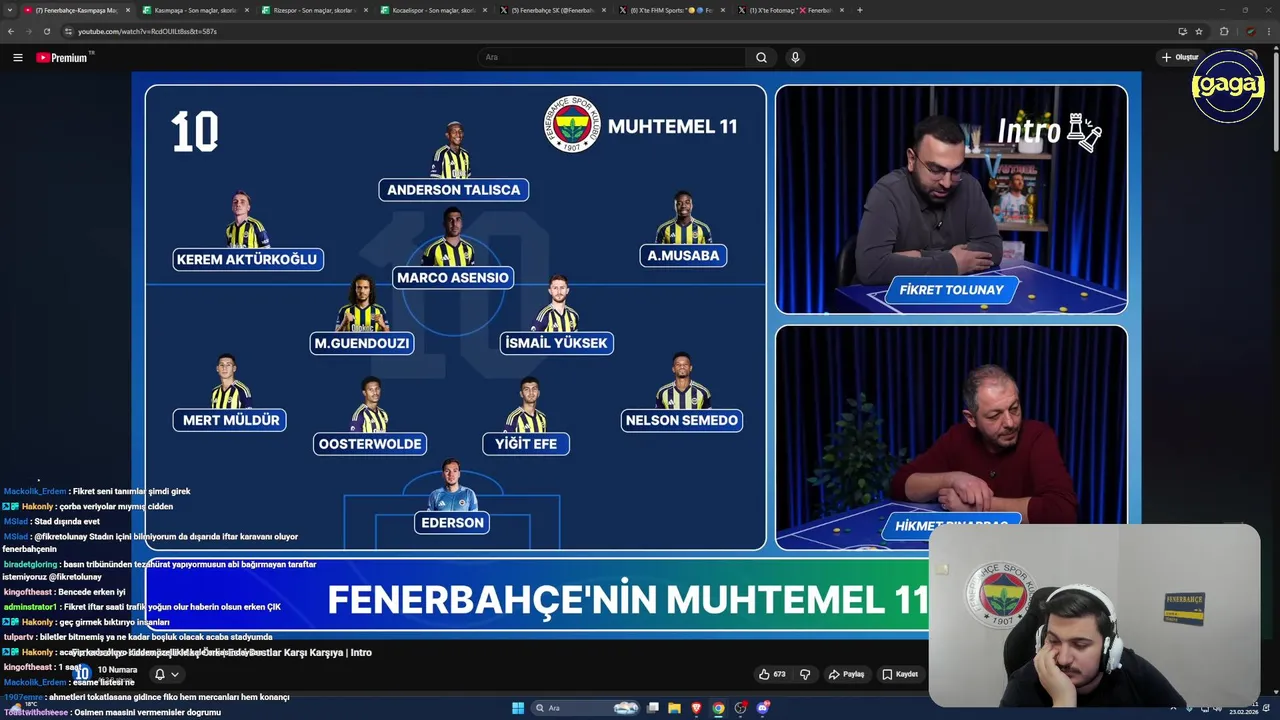This screenshot has height=720, width=1280.
Task: Open Google Chrome from the taskbar
Action: 718,708
